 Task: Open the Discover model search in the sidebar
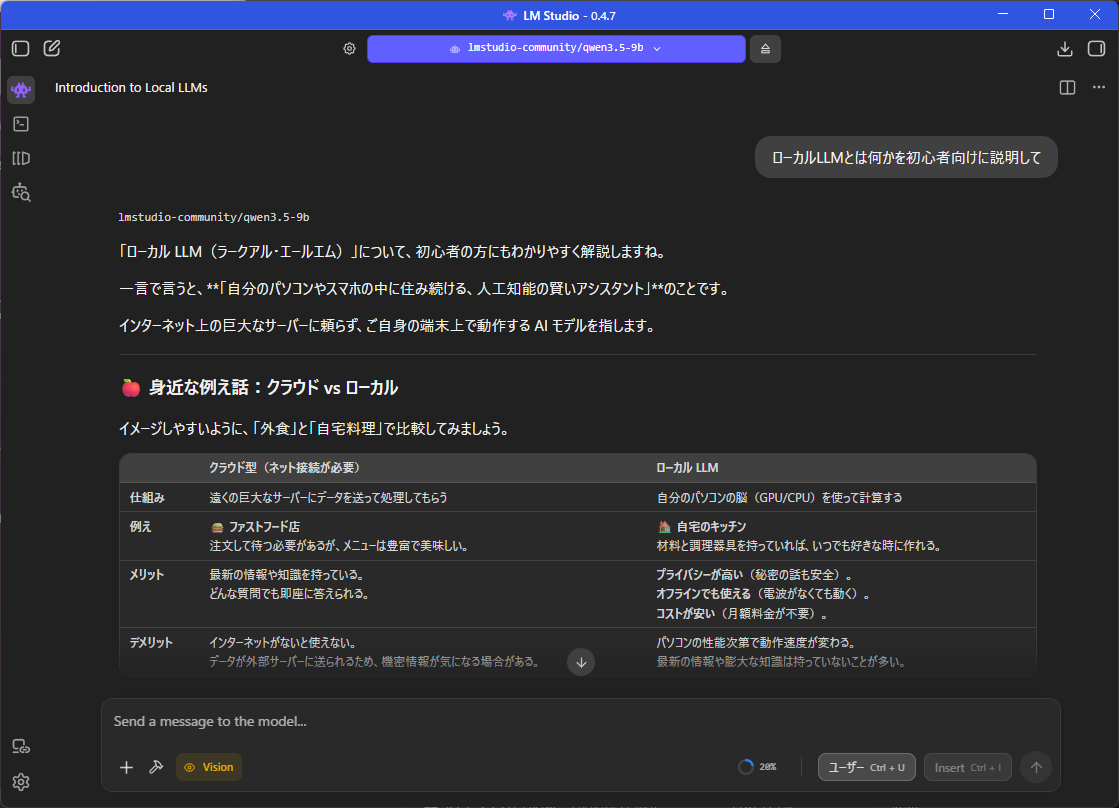[21, 193]
